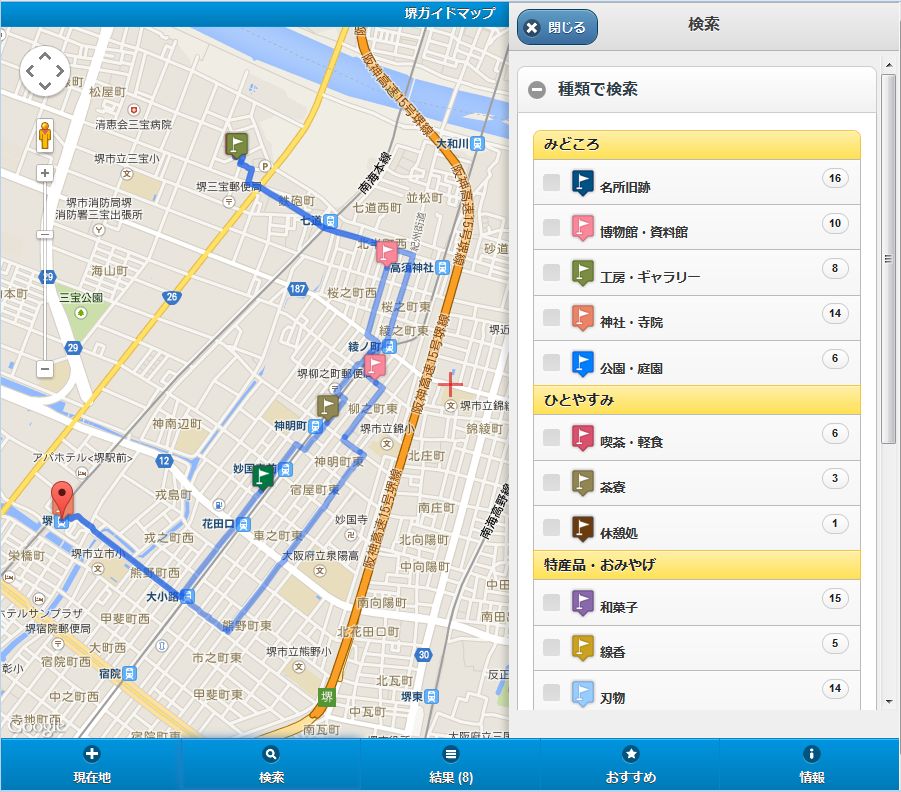Screen dimensions: 901x792
Task: Toggle the 刃物 checkbox
Action: [551, 692]
